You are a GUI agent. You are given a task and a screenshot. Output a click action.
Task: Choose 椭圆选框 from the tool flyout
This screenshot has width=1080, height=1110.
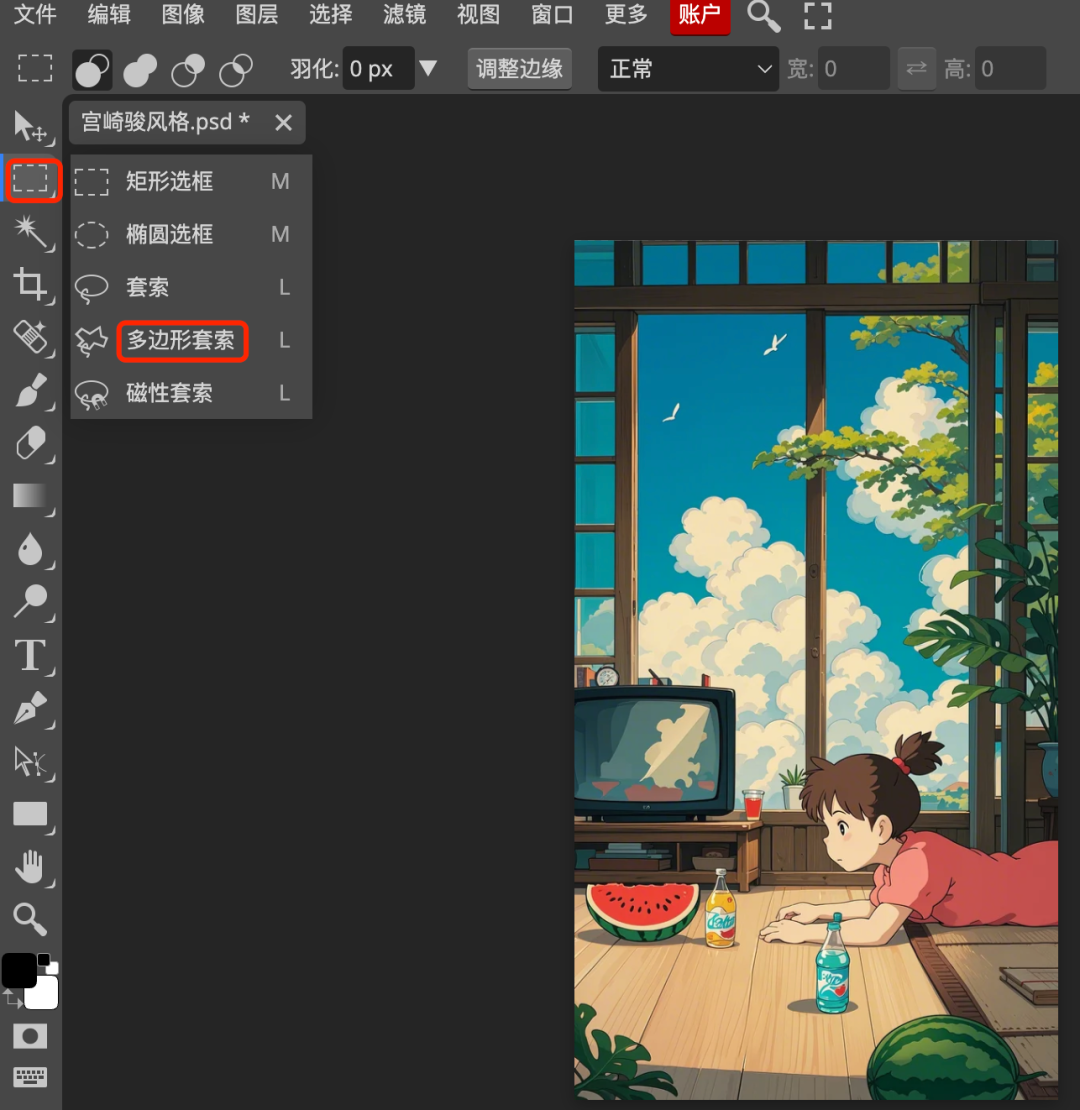pos(191,234)
